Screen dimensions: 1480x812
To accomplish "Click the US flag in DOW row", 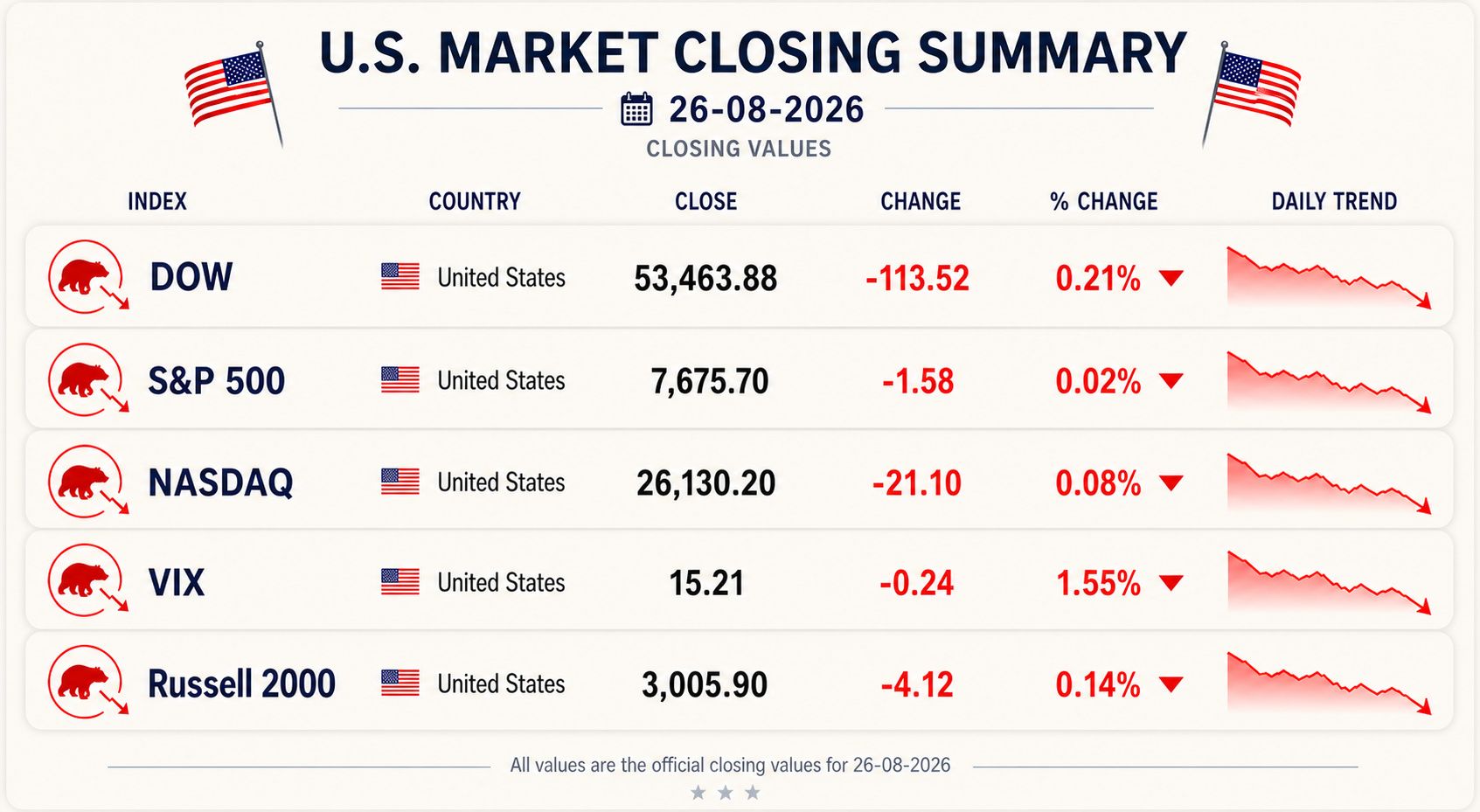I will coord(400,277).
